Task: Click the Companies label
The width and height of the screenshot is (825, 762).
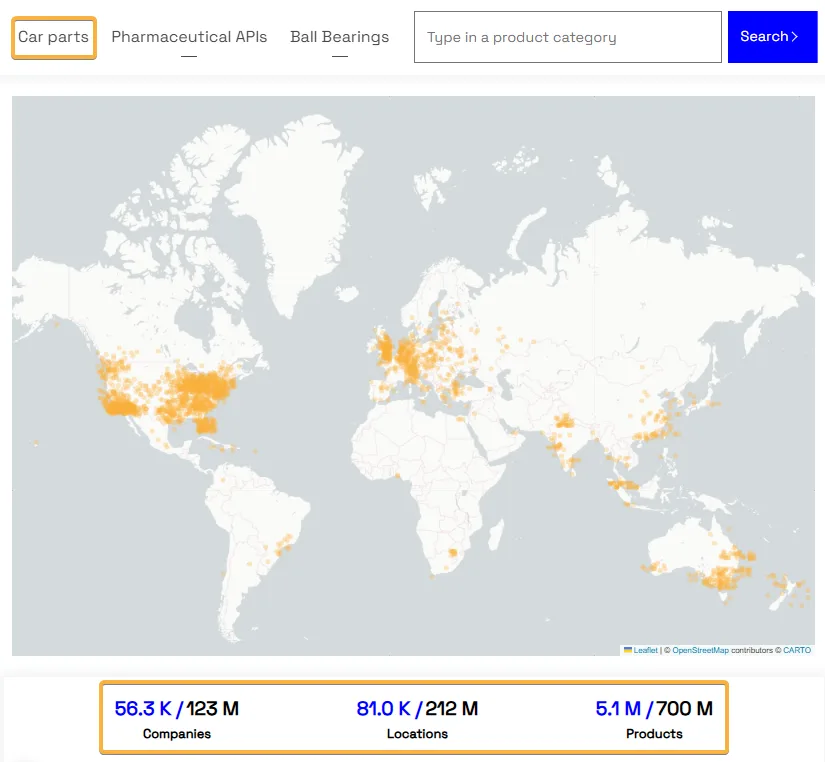Action: (177, 734)
